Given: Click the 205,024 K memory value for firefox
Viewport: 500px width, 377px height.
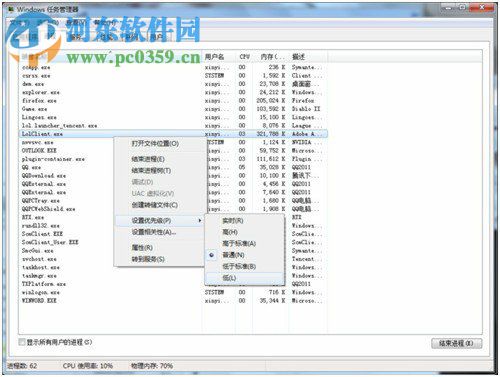Looking at the screenshot, I should (271, 101).
